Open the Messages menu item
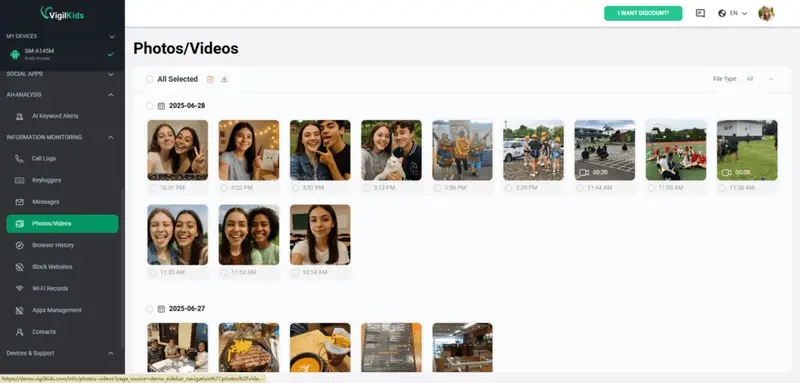Image resolution: width=800 pixels, height=383 pixels. coord(62,202)
